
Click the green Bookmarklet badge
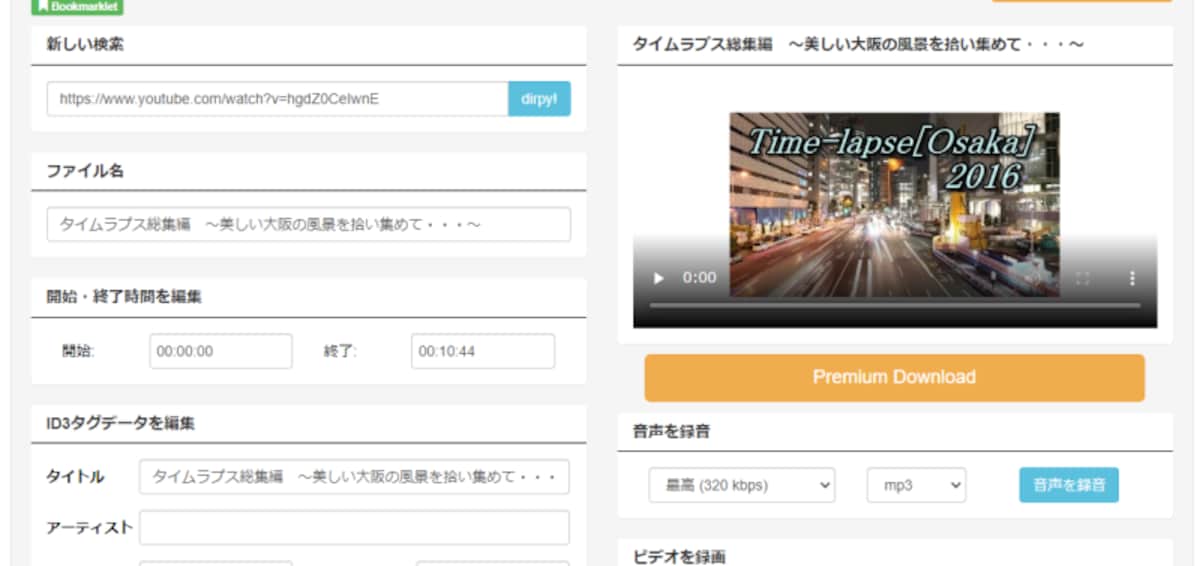pos(77,6)
